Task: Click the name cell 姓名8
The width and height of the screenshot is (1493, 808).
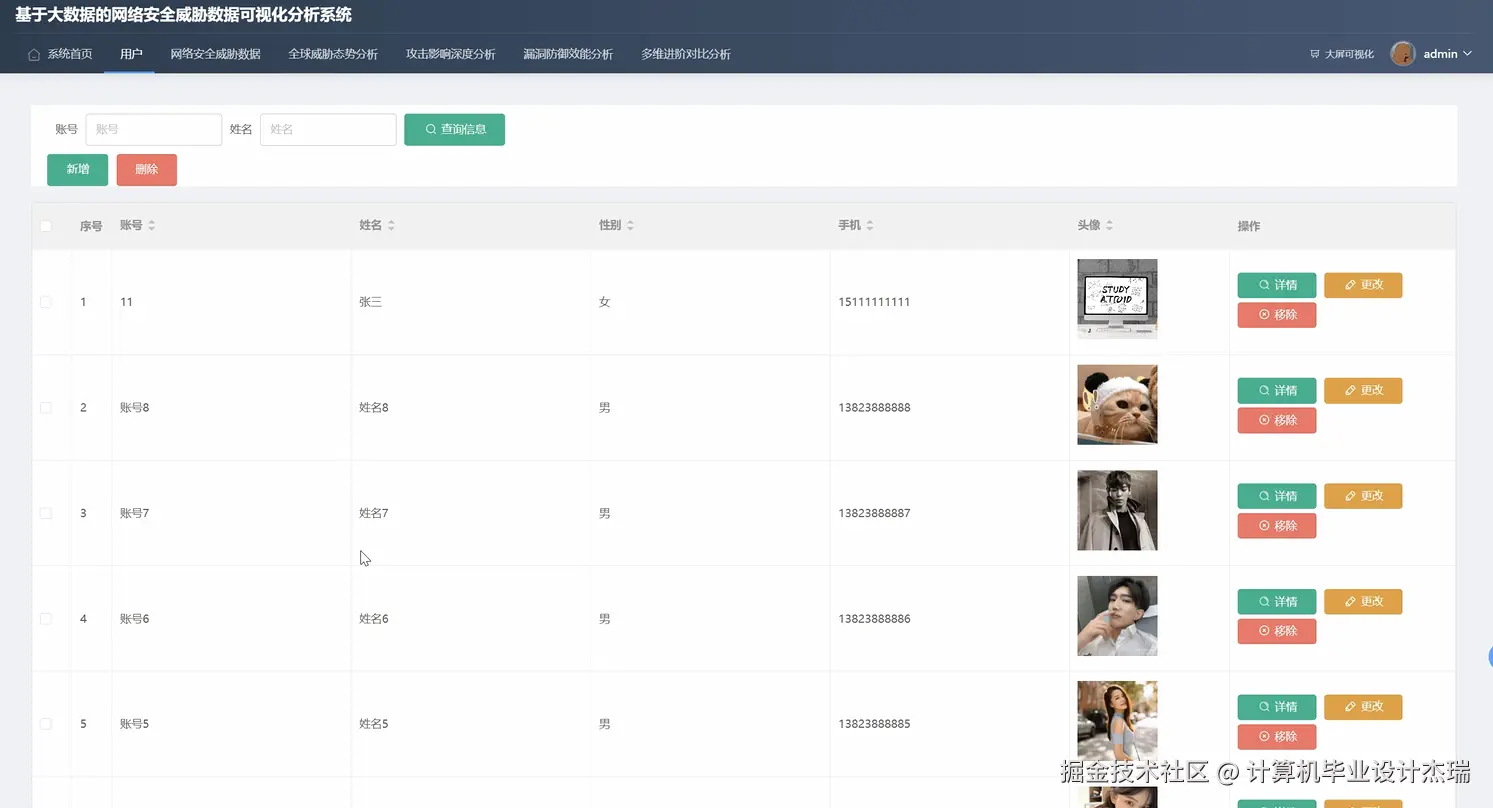Action: point(374,408)
